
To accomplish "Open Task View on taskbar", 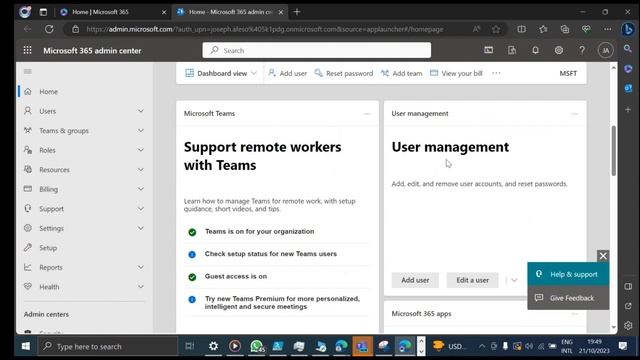I will click(x=190, y=346).
